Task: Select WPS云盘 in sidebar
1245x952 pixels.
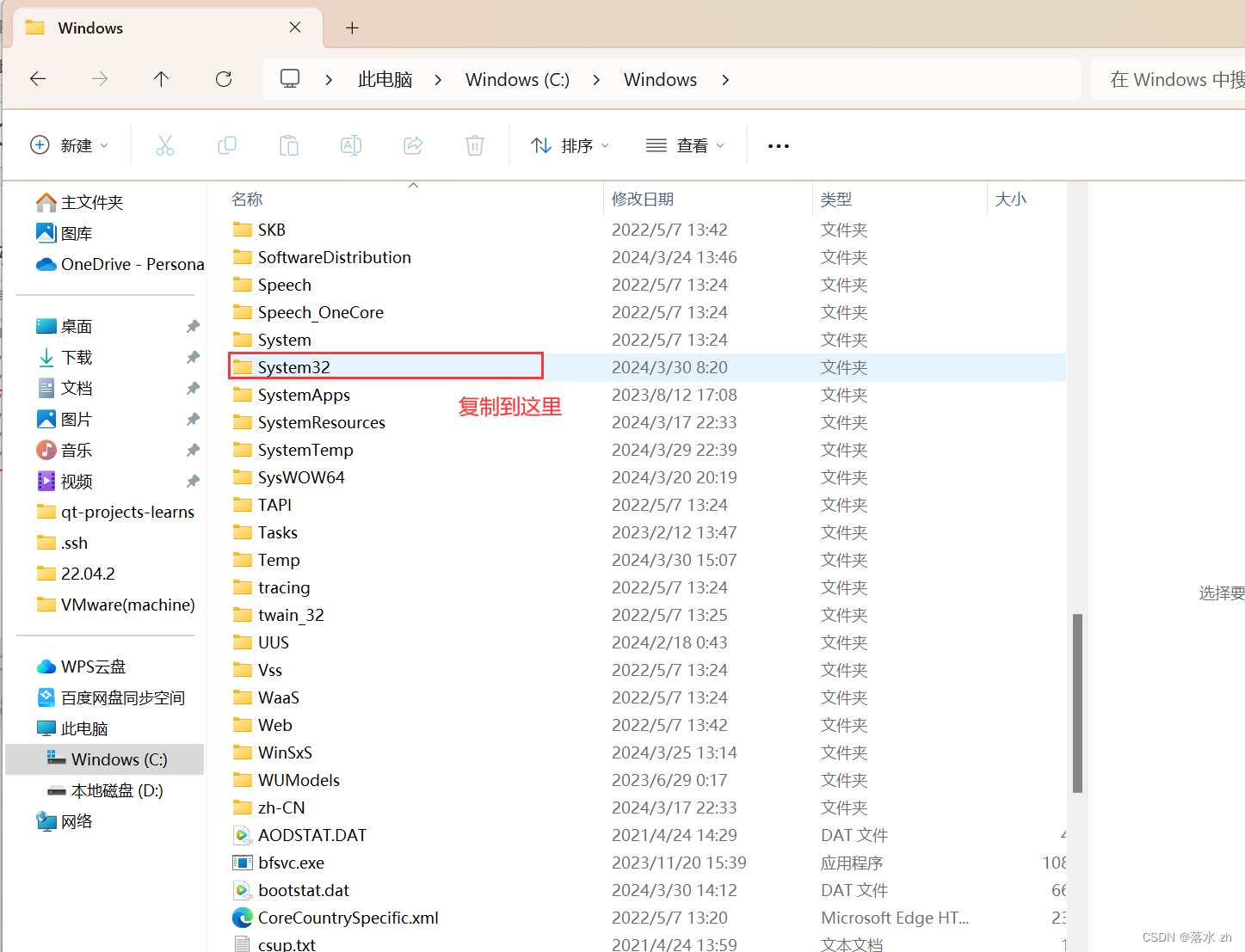Action: click(81, 666)
